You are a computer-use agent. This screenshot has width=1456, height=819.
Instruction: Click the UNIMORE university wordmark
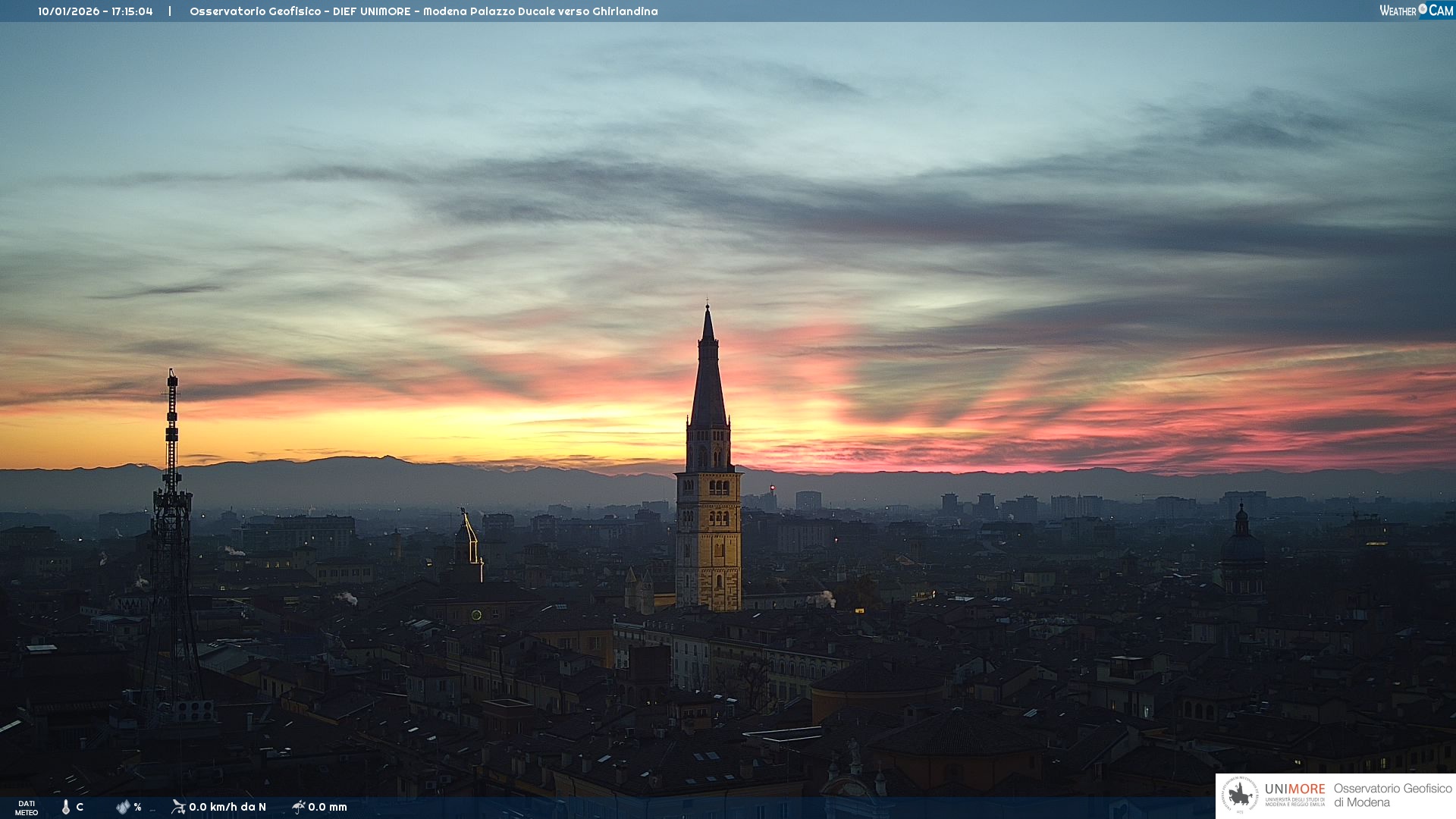click(1294, 789)
